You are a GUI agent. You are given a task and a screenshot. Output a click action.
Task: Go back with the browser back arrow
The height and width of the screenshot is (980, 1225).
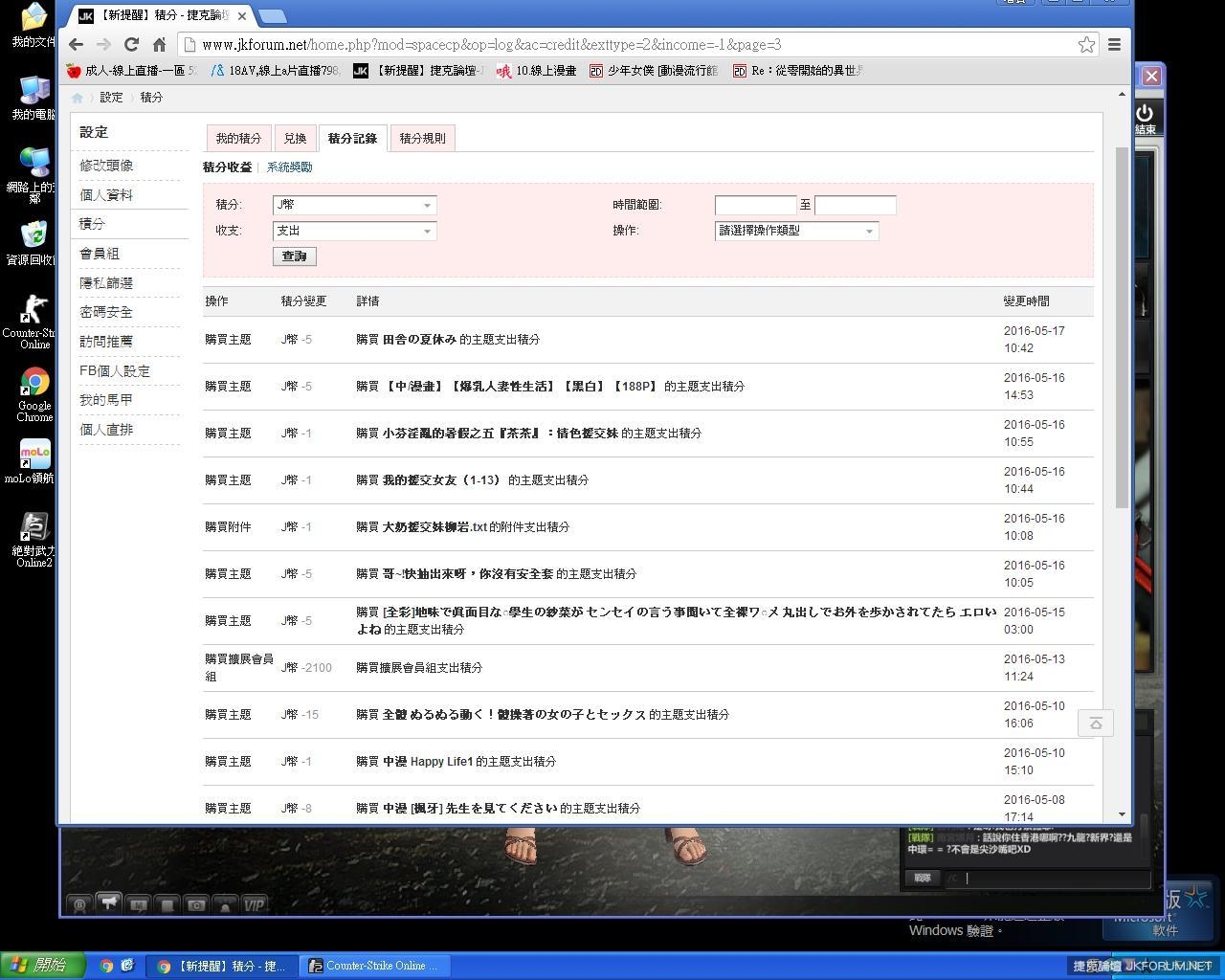click(77, 44)
